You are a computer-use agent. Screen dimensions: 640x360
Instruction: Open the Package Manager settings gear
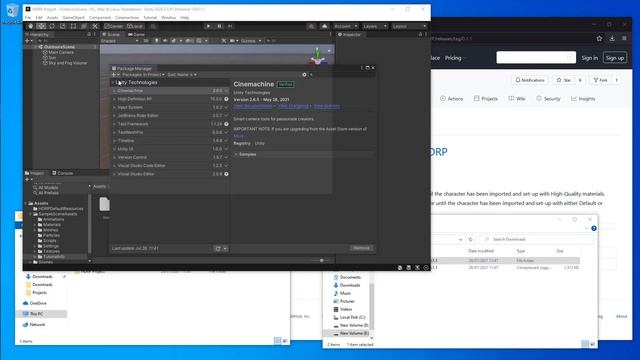pos(304,75)
